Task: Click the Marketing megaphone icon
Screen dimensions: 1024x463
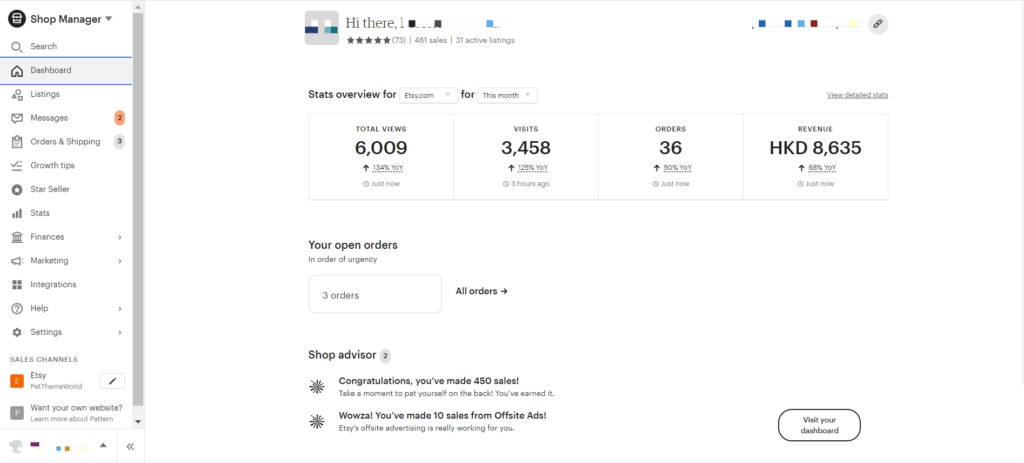Action: (17, 261)
